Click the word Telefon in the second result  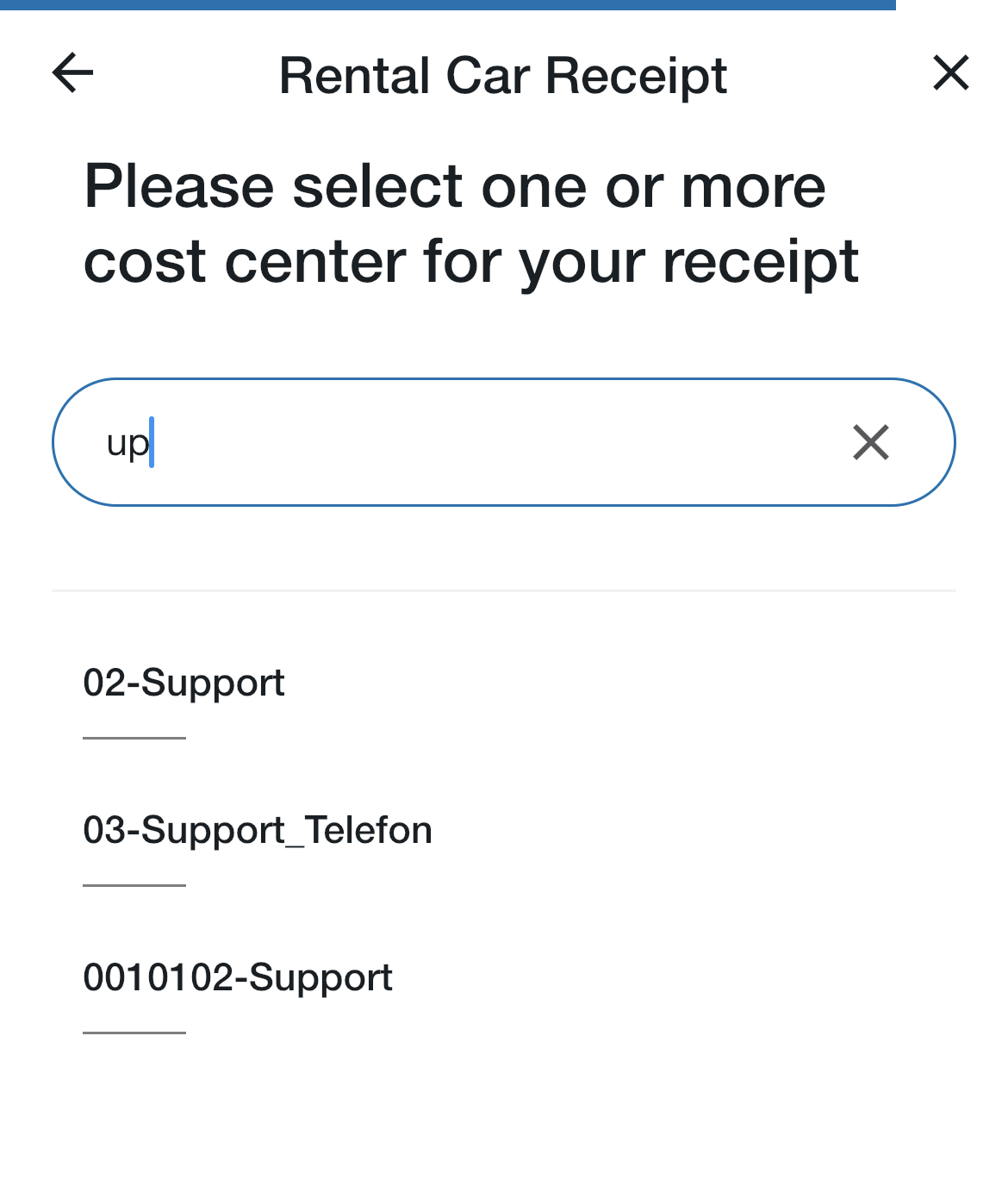coord(369,831)
